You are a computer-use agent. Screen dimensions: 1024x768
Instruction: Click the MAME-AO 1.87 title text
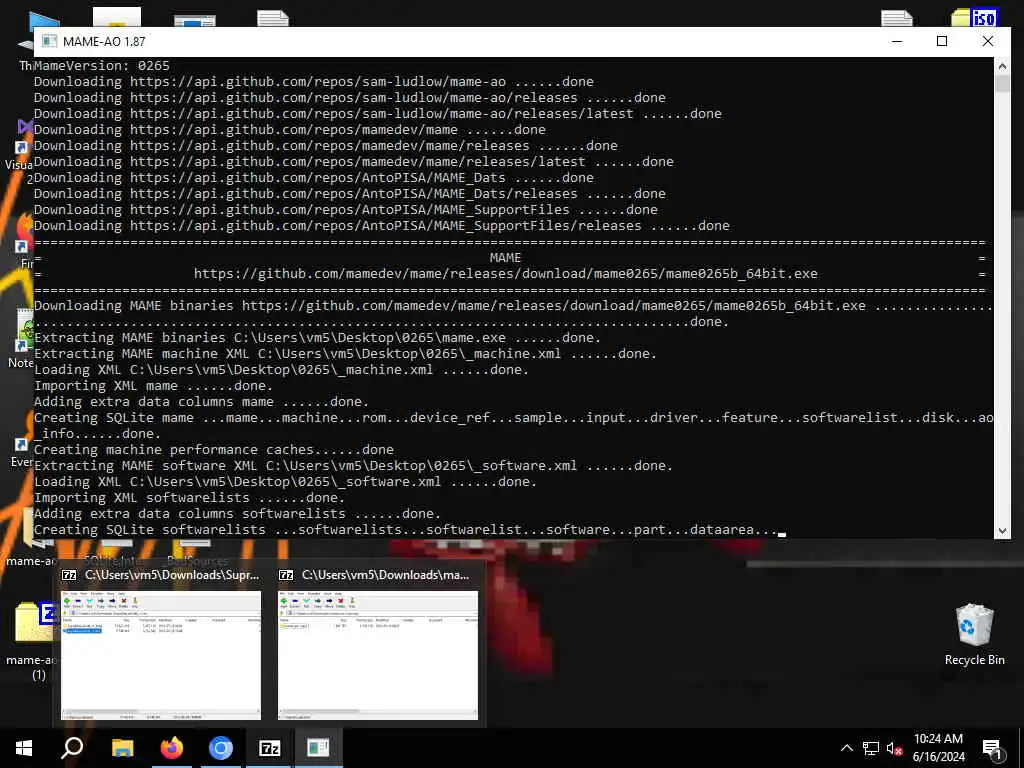104,42
